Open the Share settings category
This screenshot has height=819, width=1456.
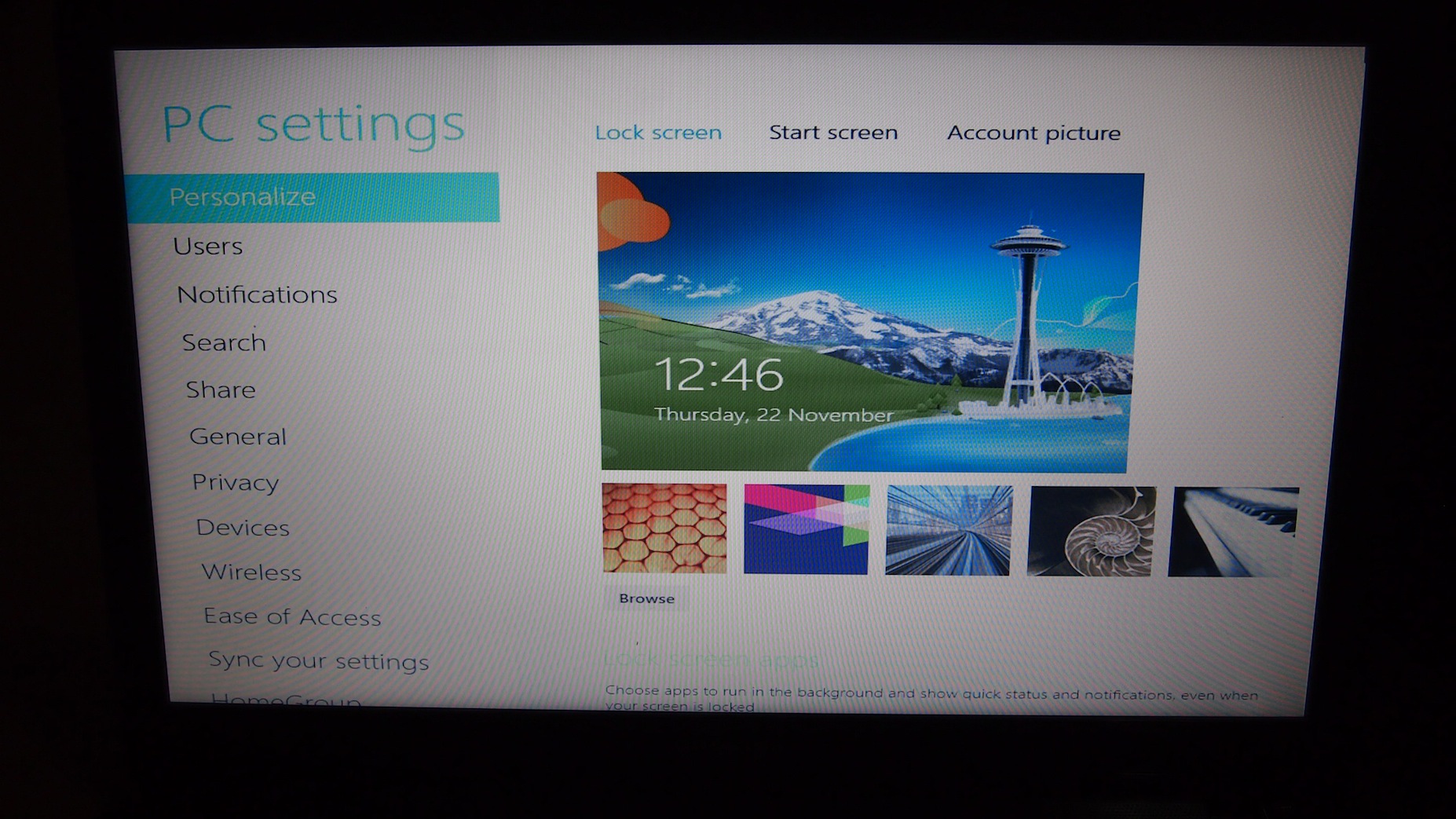pos(221,389)
